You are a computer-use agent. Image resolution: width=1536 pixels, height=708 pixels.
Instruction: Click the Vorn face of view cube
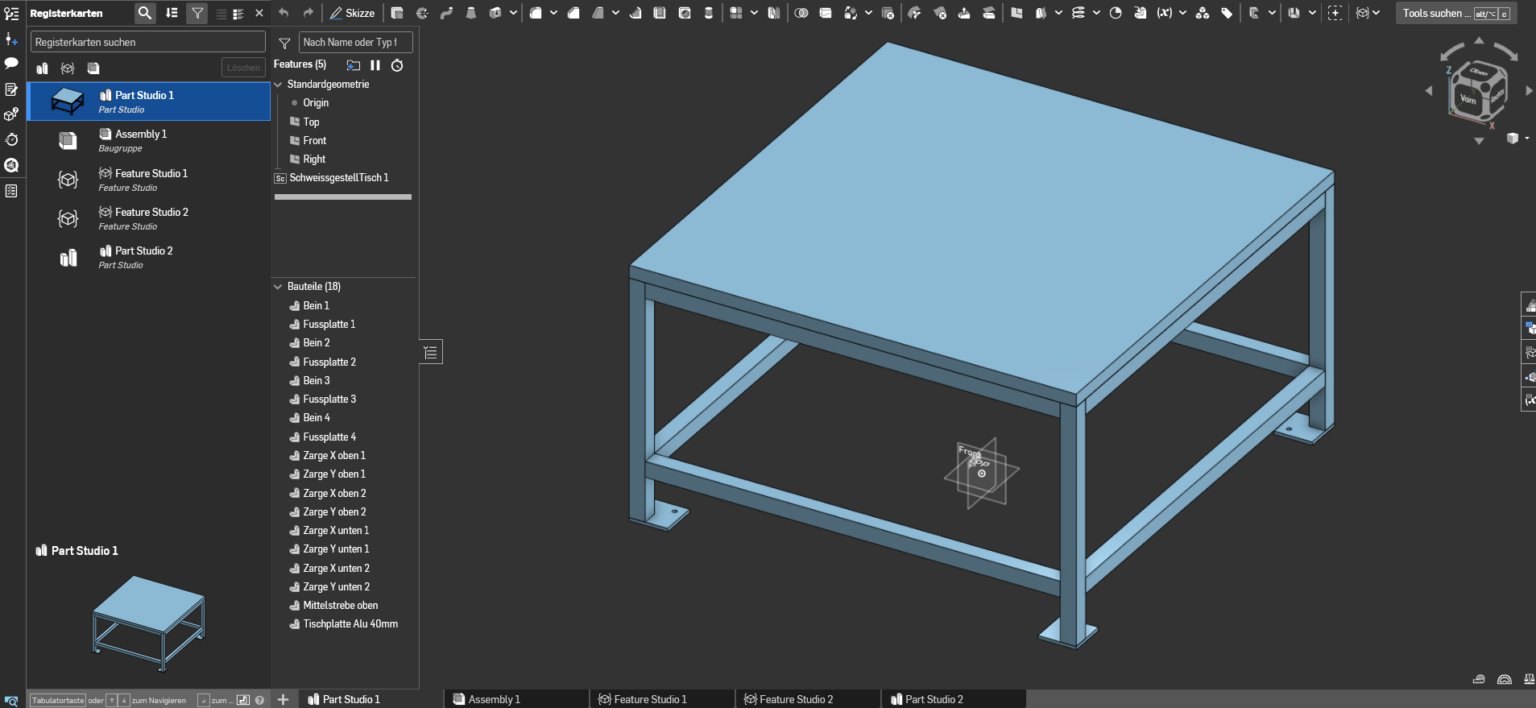pyautogui.click(x=1467, y=100)
